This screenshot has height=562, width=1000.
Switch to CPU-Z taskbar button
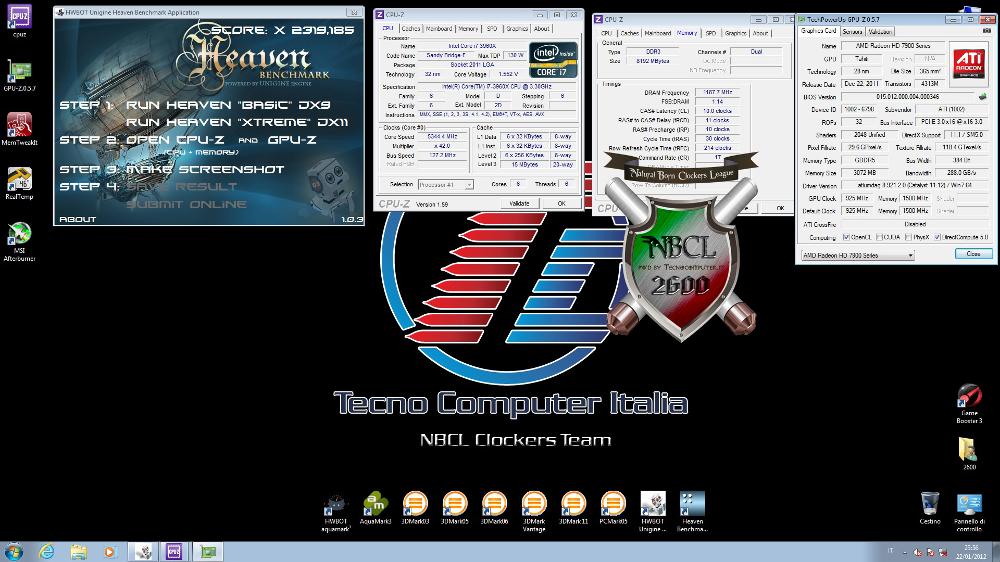tap(174, 551)
